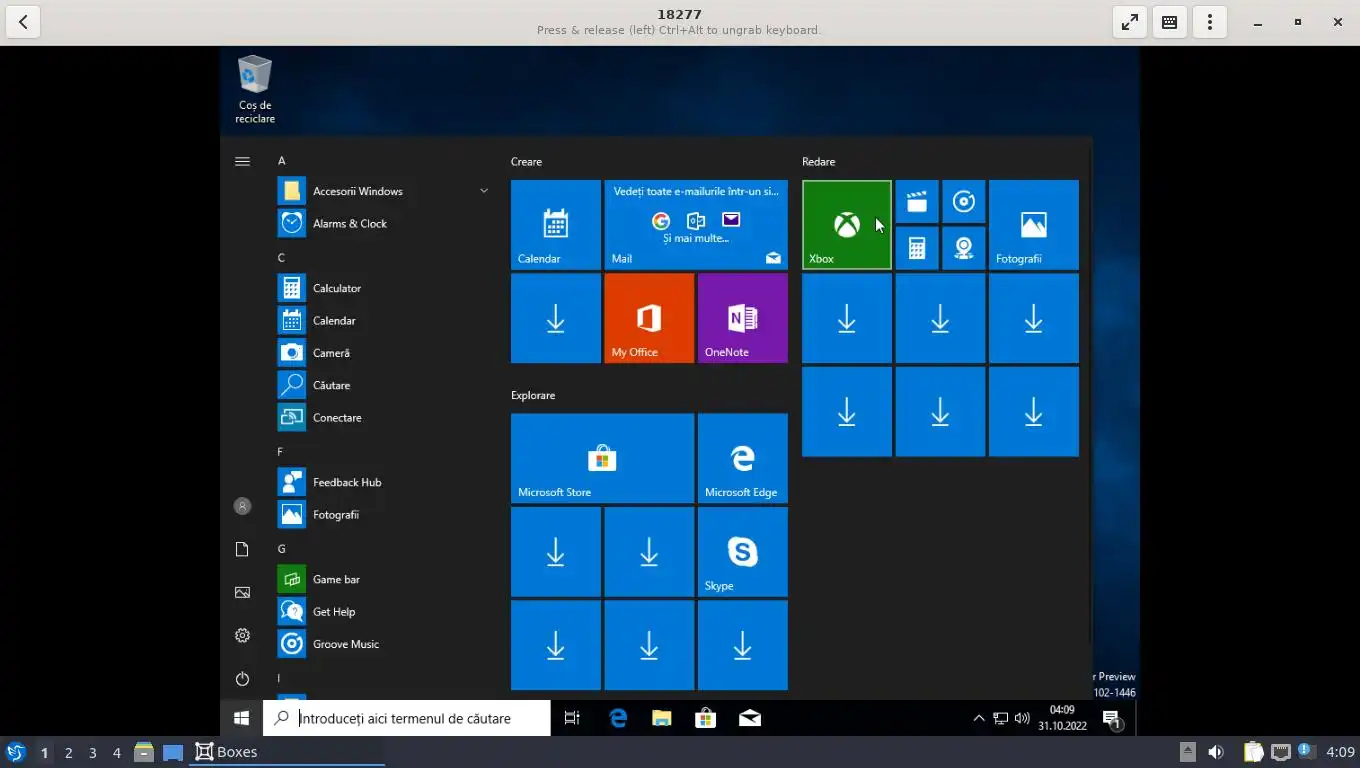
Task: Click the Windows search input field
Action: [x=406, y=718]
